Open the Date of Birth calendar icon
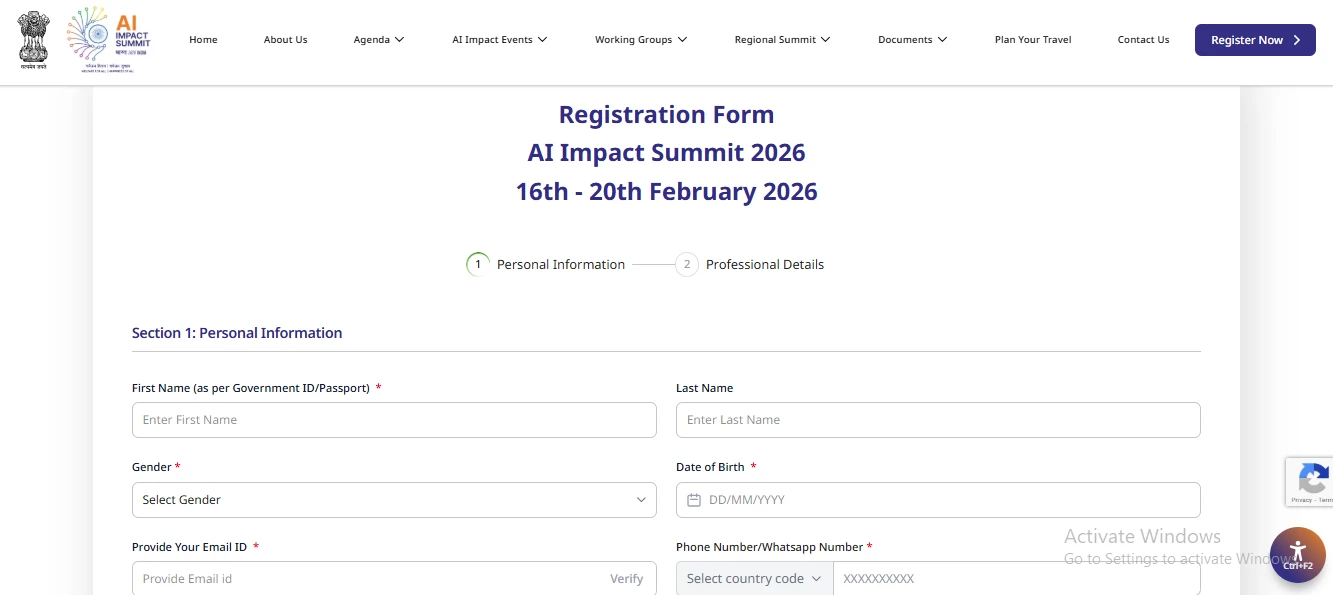 [x=694, y=499]
